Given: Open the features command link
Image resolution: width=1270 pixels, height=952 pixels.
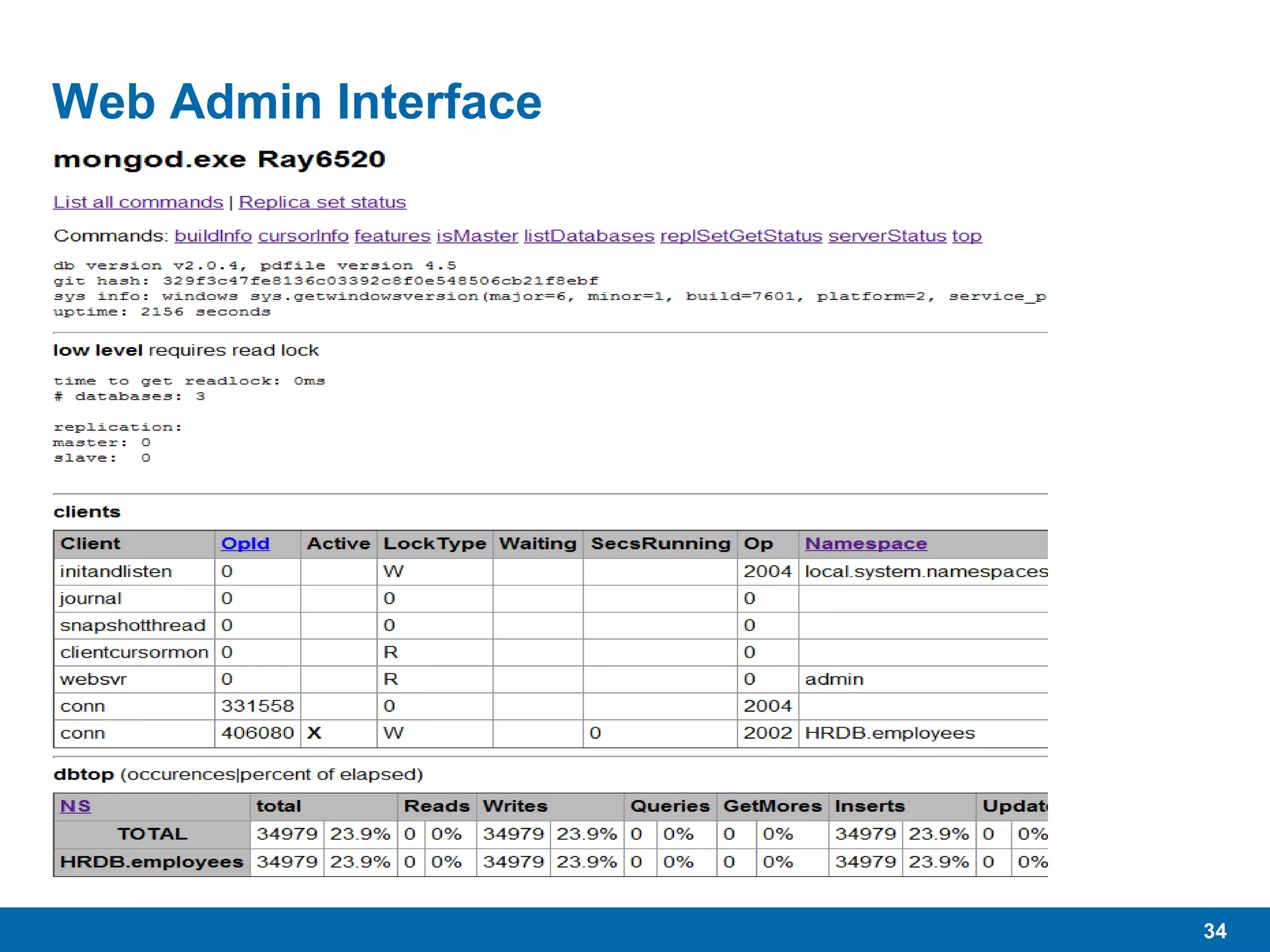Looking at the screenshot, I should click(x=392, y=236).
